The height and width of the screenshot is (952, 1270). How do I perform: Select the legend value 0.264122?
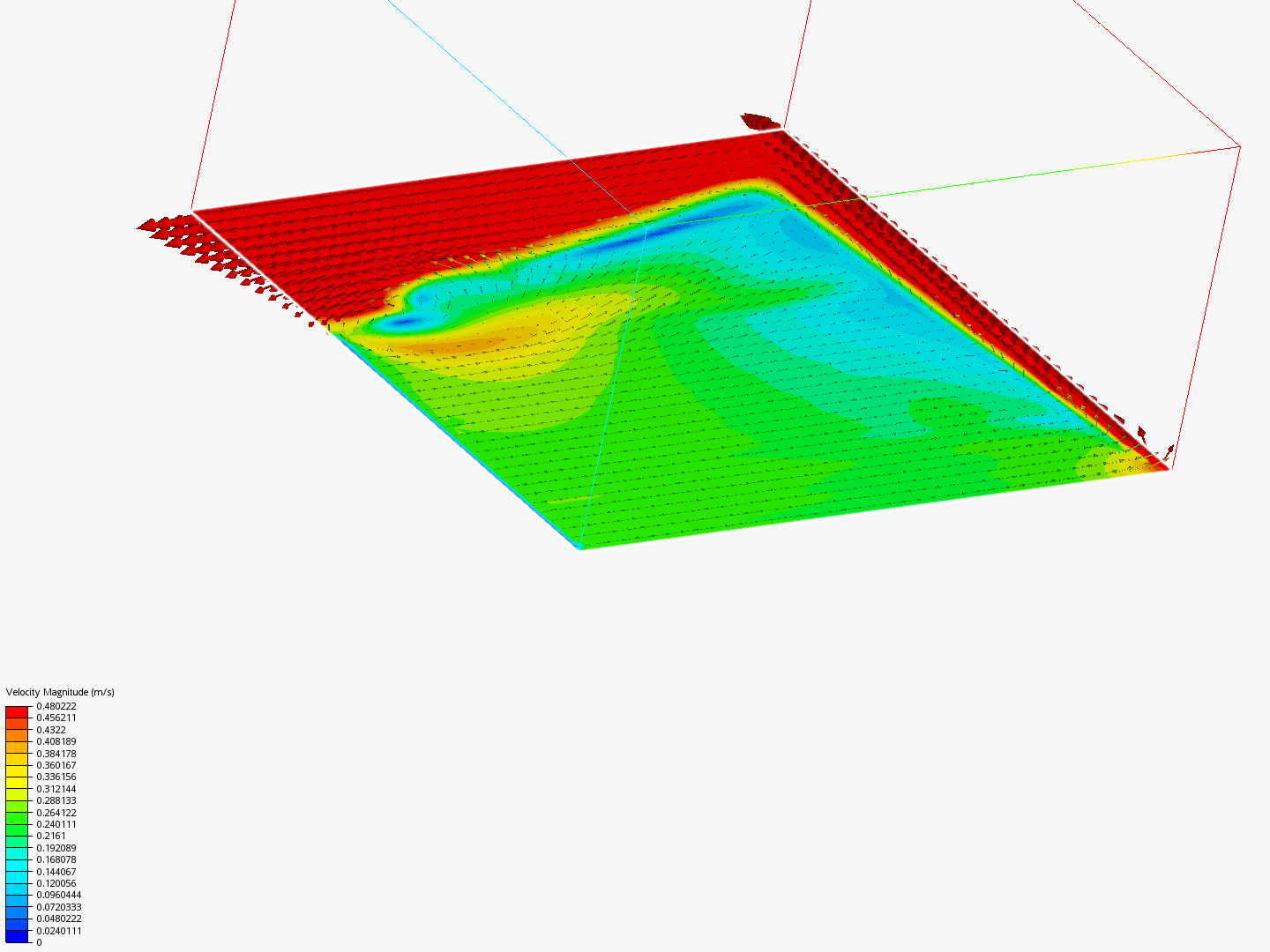[56, 813]
